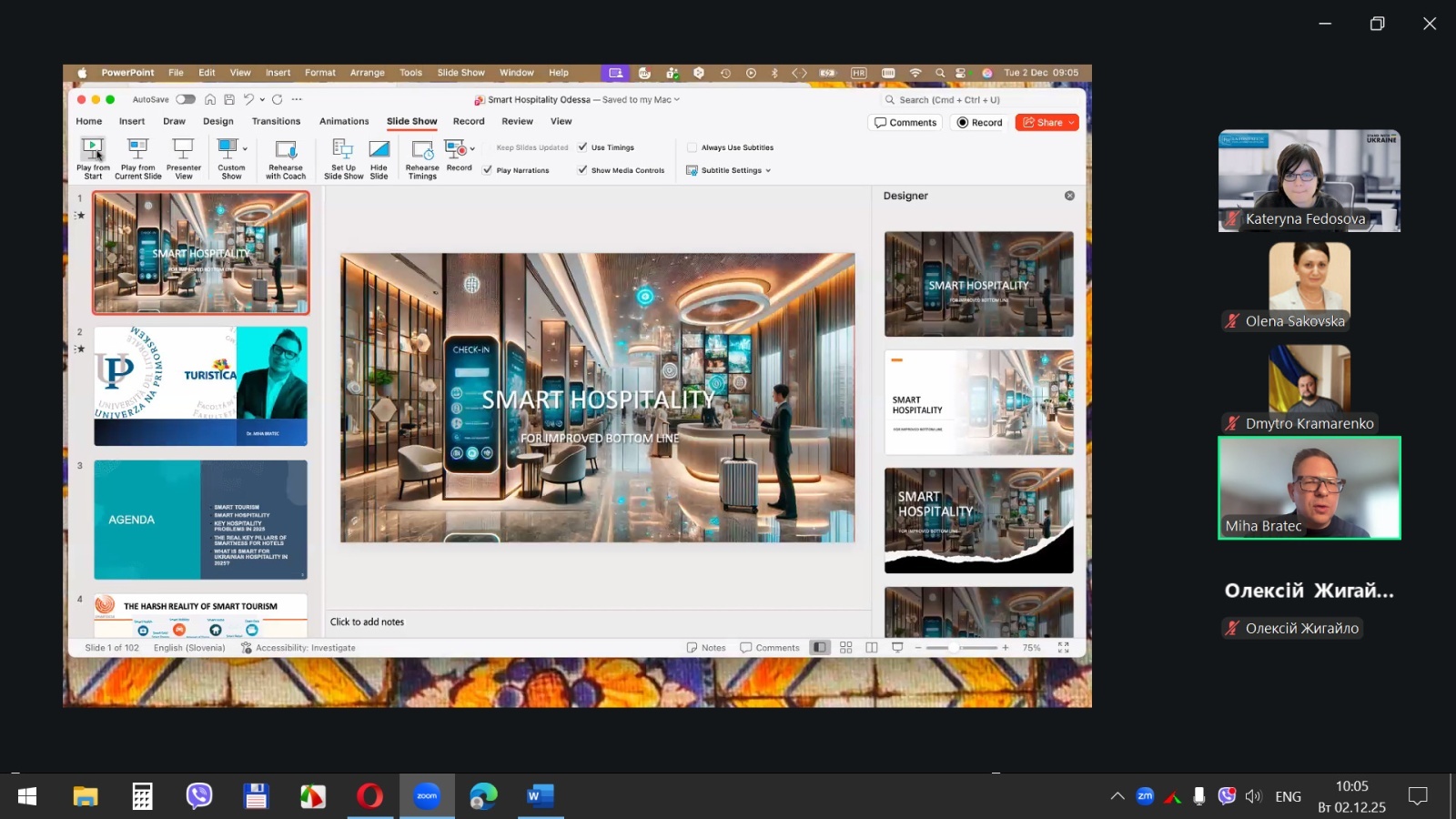This screenshot has height=819, width=1456.
Task: Start Rehearse Timings
Action: point(422,149)
